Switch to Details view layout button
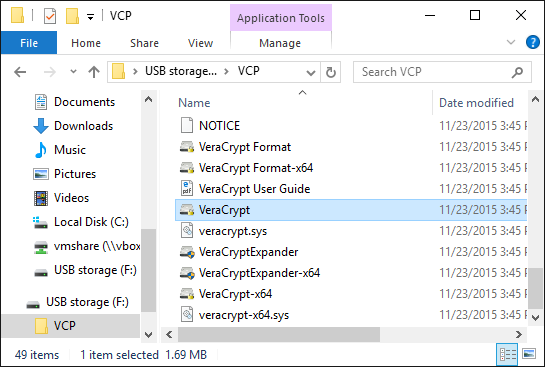Viewport: 545px width, 367px height. 507,354
